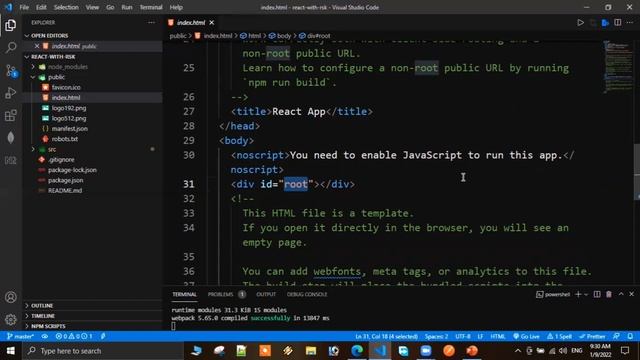Open the Help menu
The width and height of the screenshot is (640, 360).
tap(176, 7)
